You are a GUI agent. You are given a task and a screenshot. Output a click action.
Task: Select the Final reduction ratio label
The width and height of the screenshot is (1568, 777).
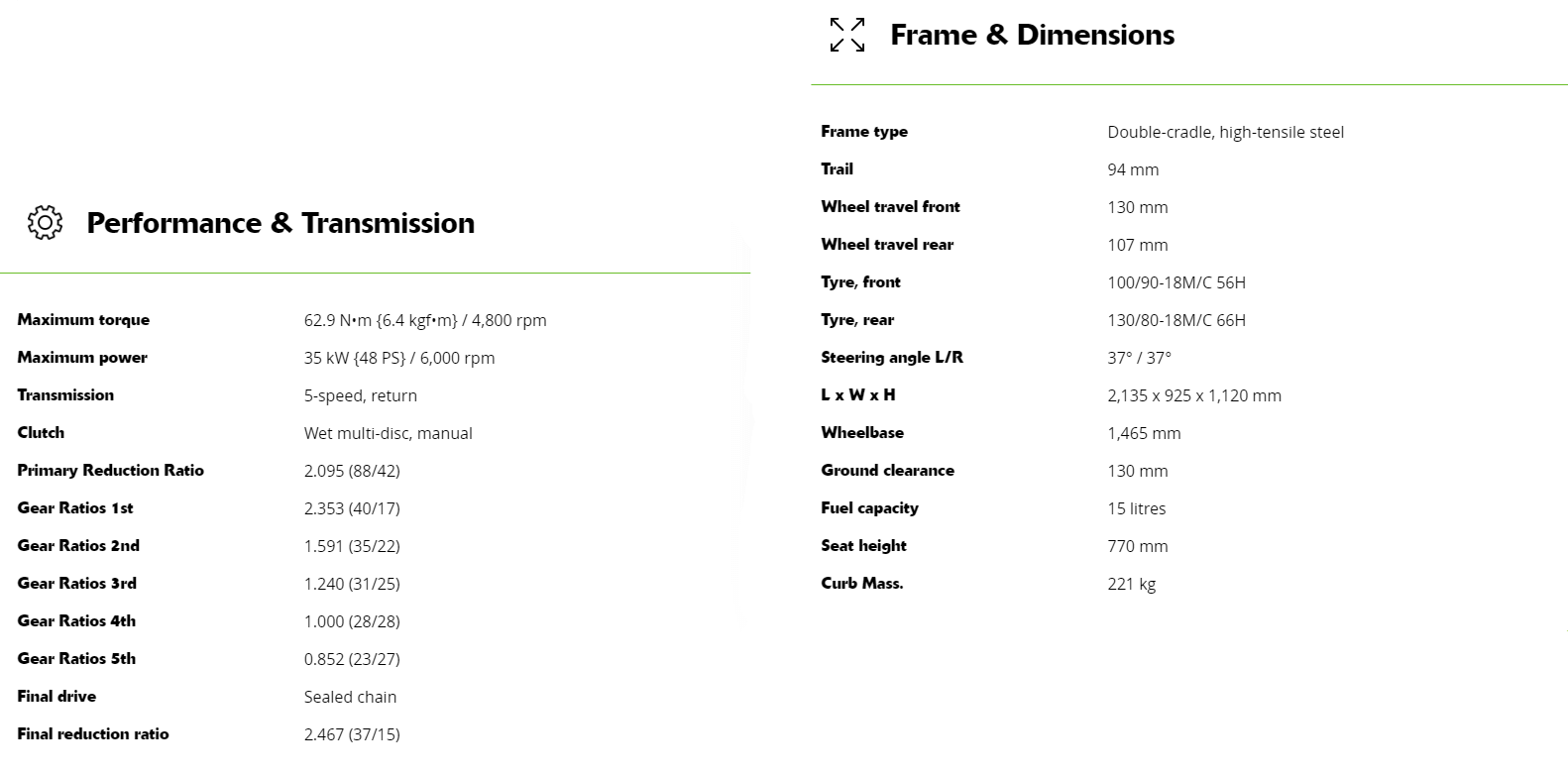point(93,734)
